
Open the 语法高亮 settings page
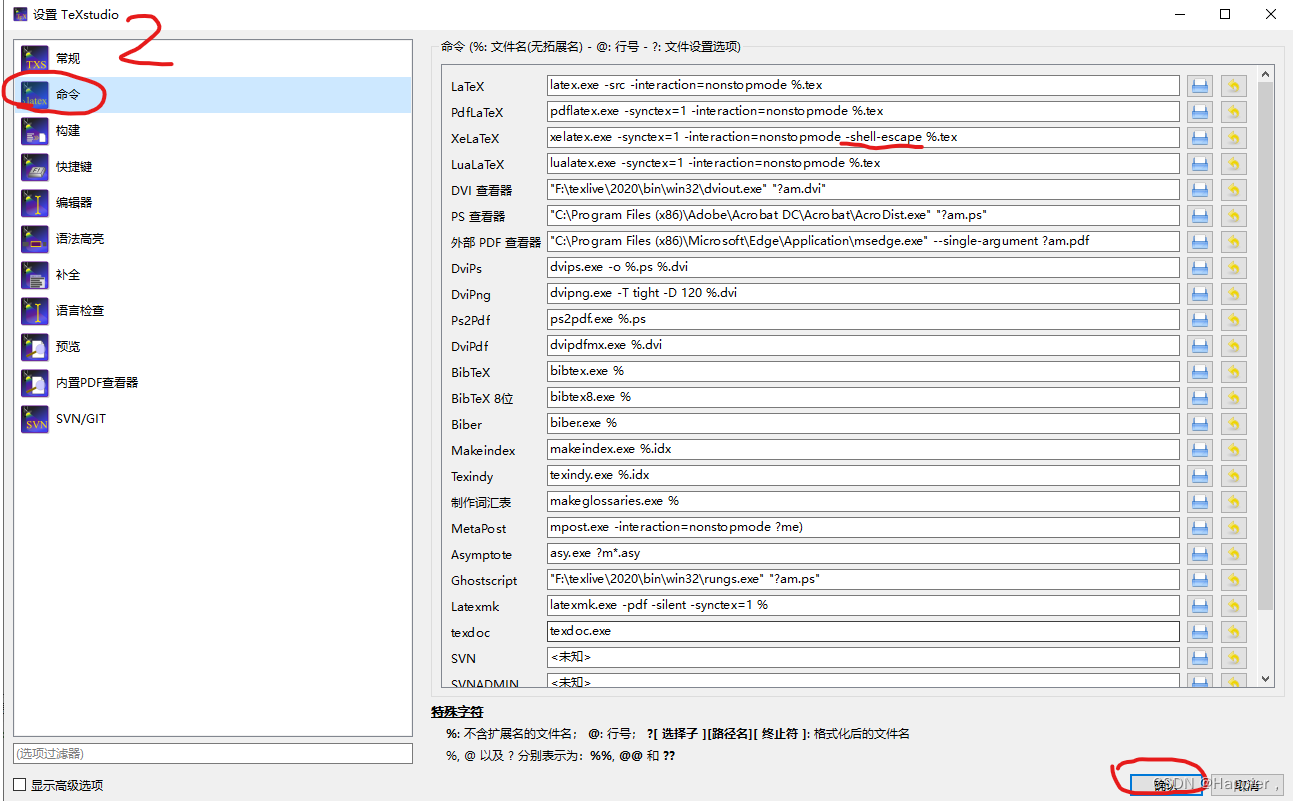[x=212, y=239]
